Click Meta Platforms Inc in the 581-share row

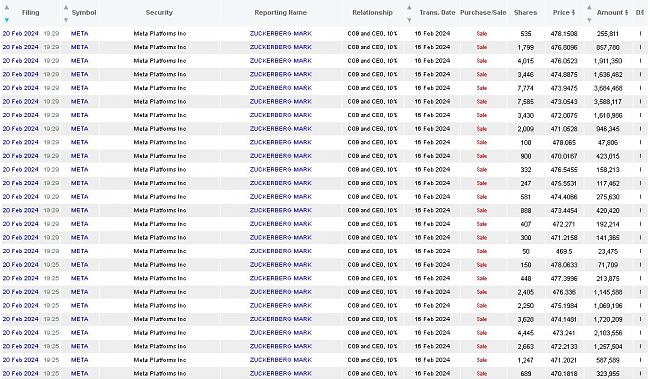(x=160, y=197)
